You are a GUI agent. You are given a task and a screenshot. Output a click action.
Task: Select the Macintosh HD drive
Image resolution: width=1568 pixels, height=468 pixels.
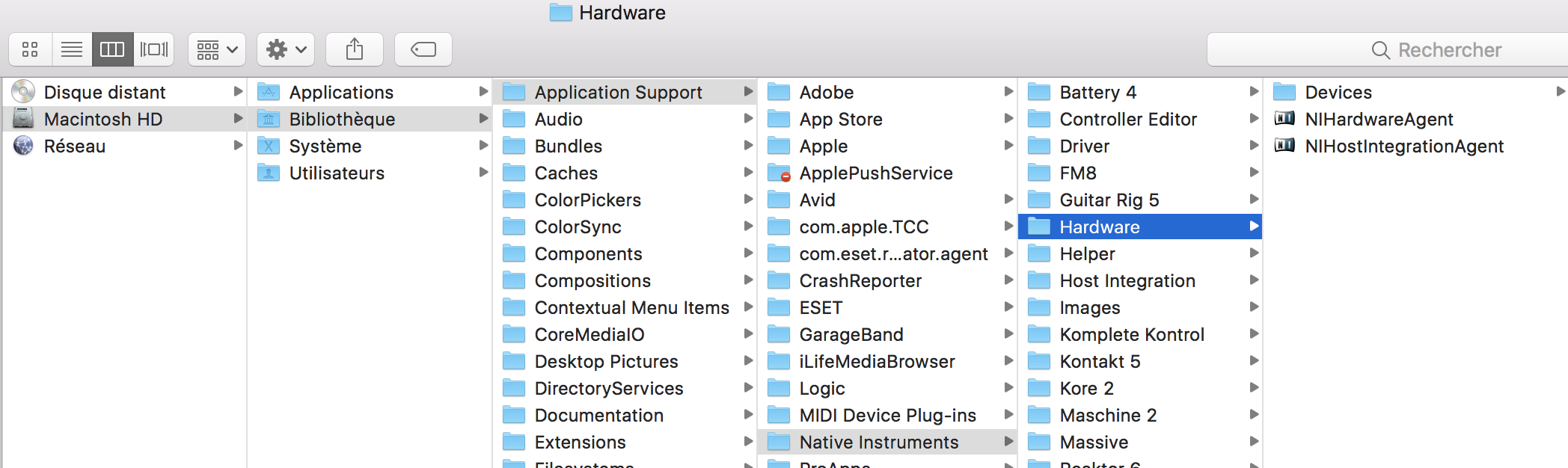124,119
